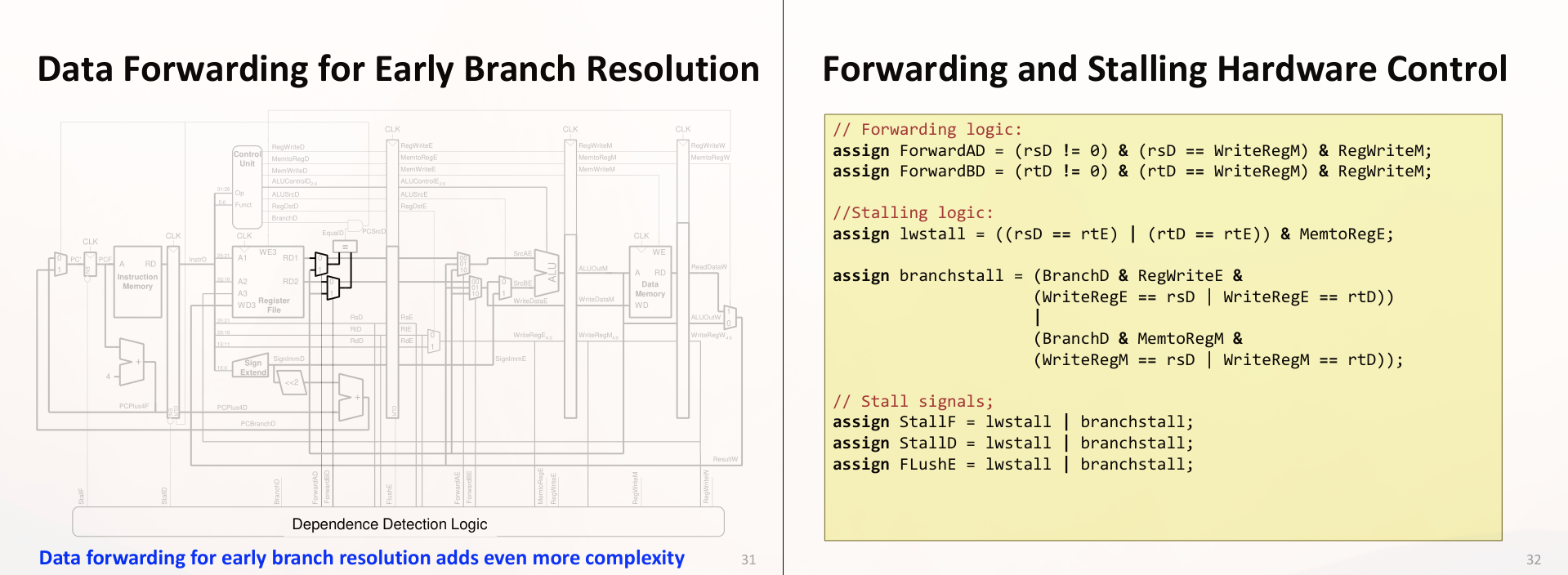This screenshot has width=1568, height=575.
Task: Click the bold forwarding mux beside RD2
Action: 332,287
